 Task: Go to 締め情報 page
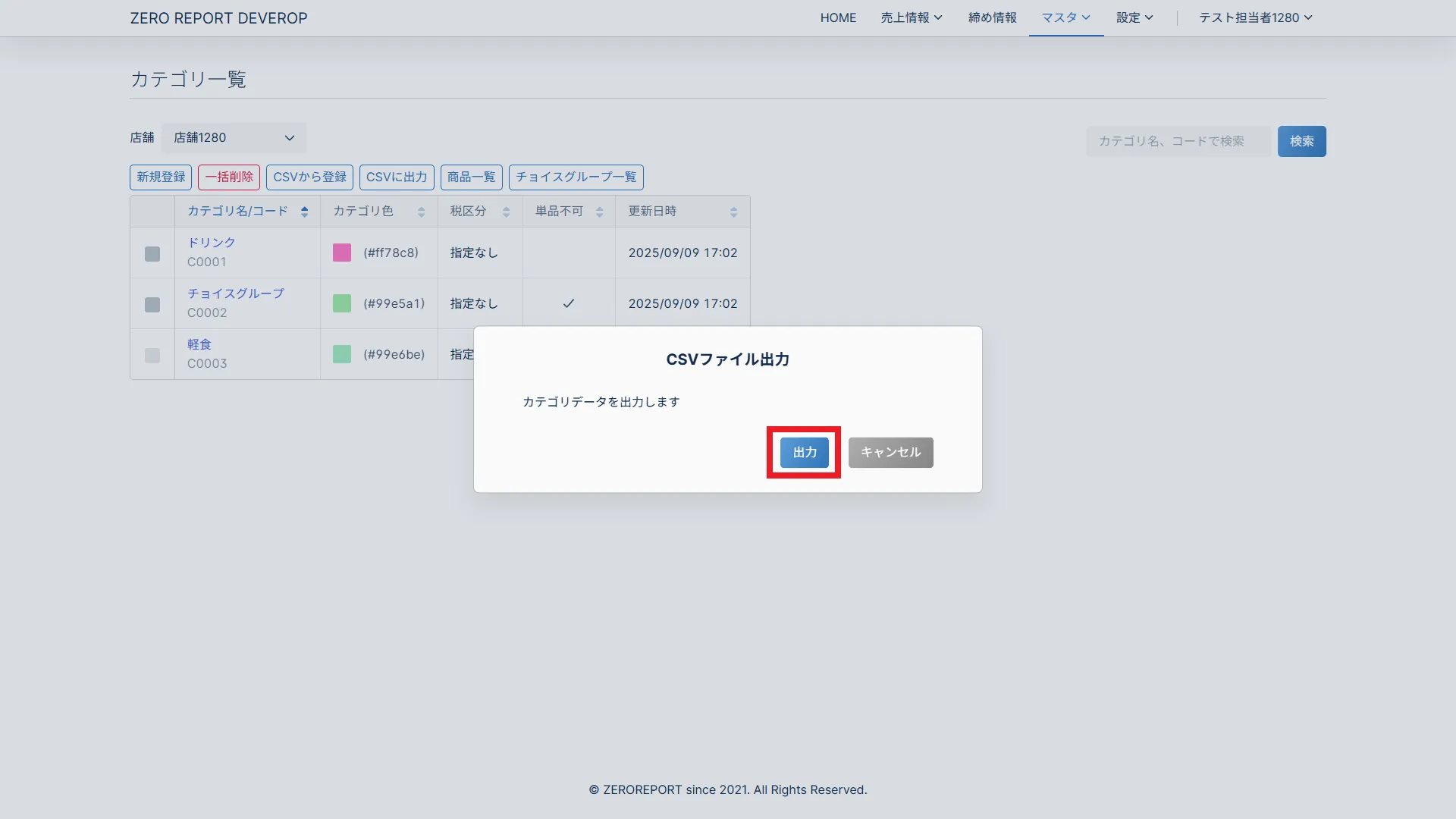pos(992,17)
